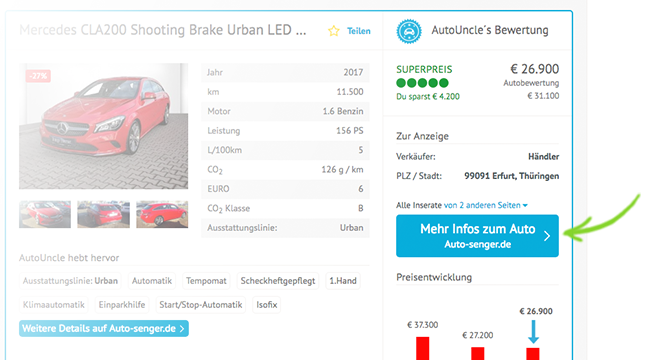Click the blue arrow above € 26.900 bar
Image resolution: width=645 pixels, height=360 pixels.
coord(533,332)
